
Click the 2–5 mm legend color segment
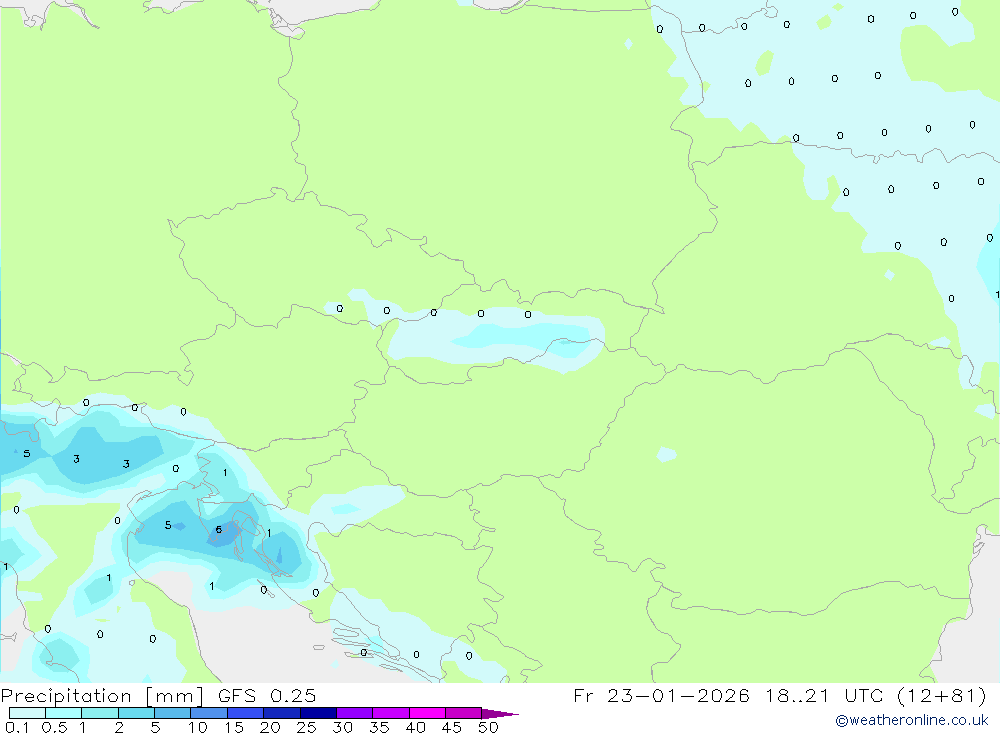pyautogui.click(x=136, y=713)
